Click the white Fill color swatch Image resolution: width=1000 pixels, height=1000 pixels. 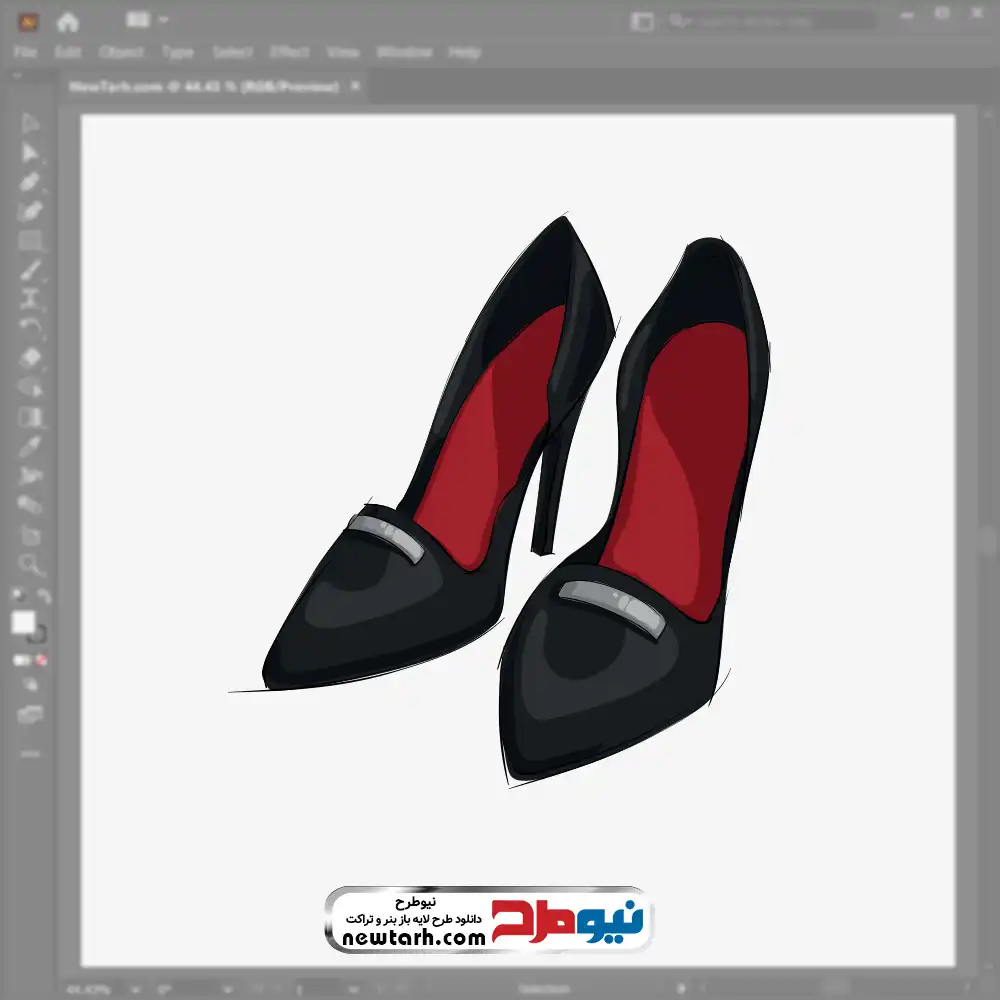point(23,623)
